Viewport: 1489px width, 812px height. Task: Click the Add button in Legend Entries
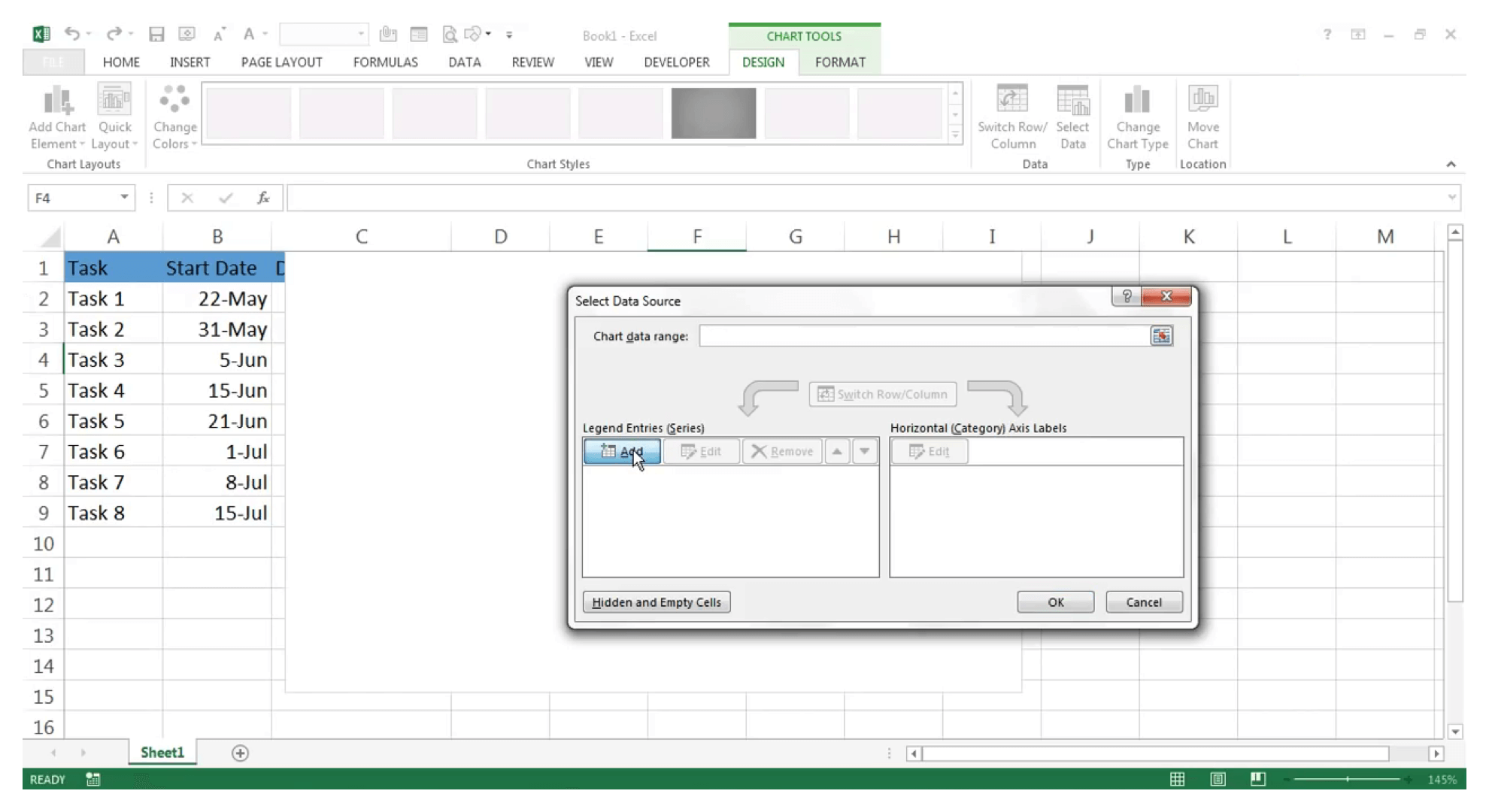click(621, 451)
